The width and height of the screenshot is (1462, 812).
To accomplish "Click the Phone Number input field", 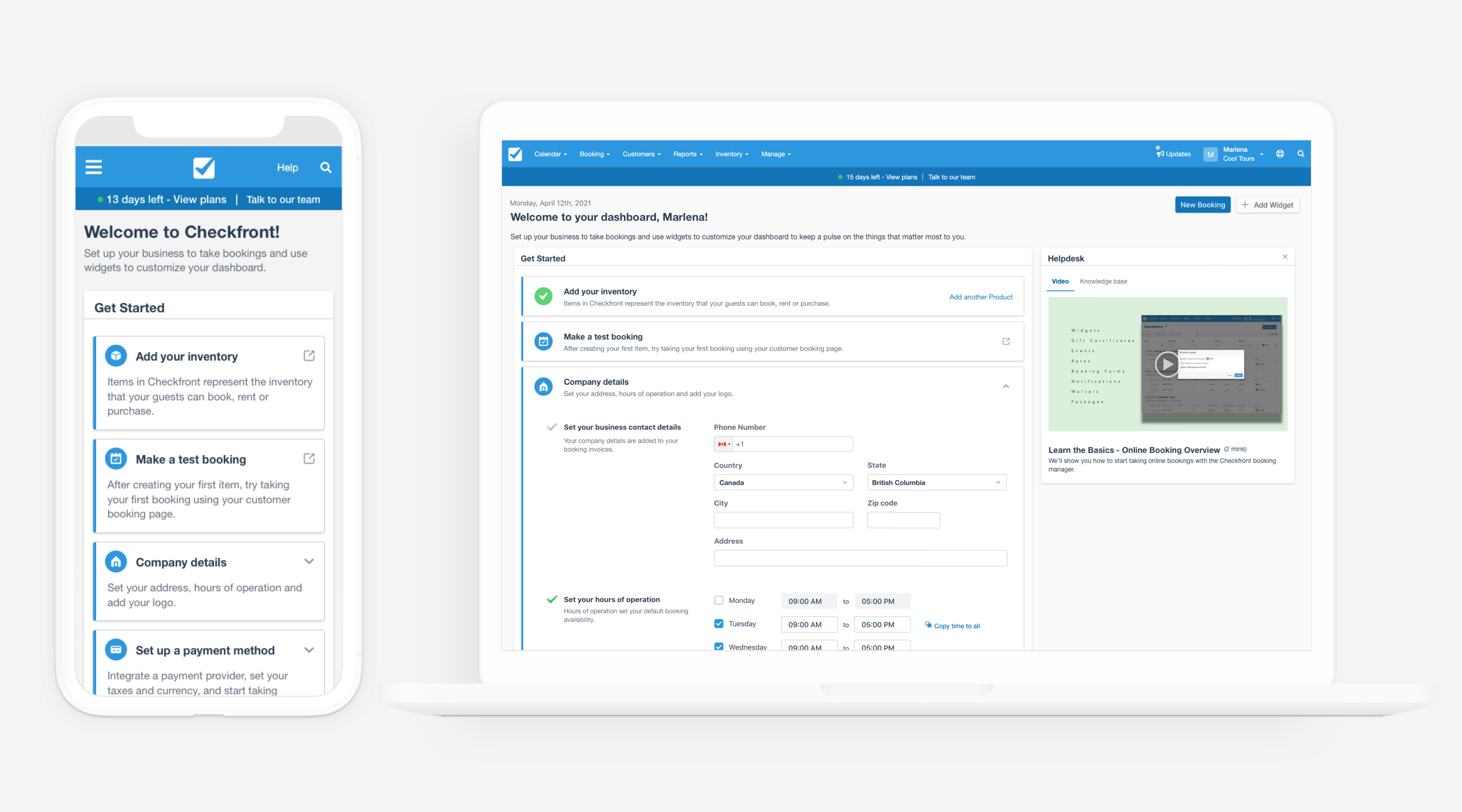I will point(792,444).
